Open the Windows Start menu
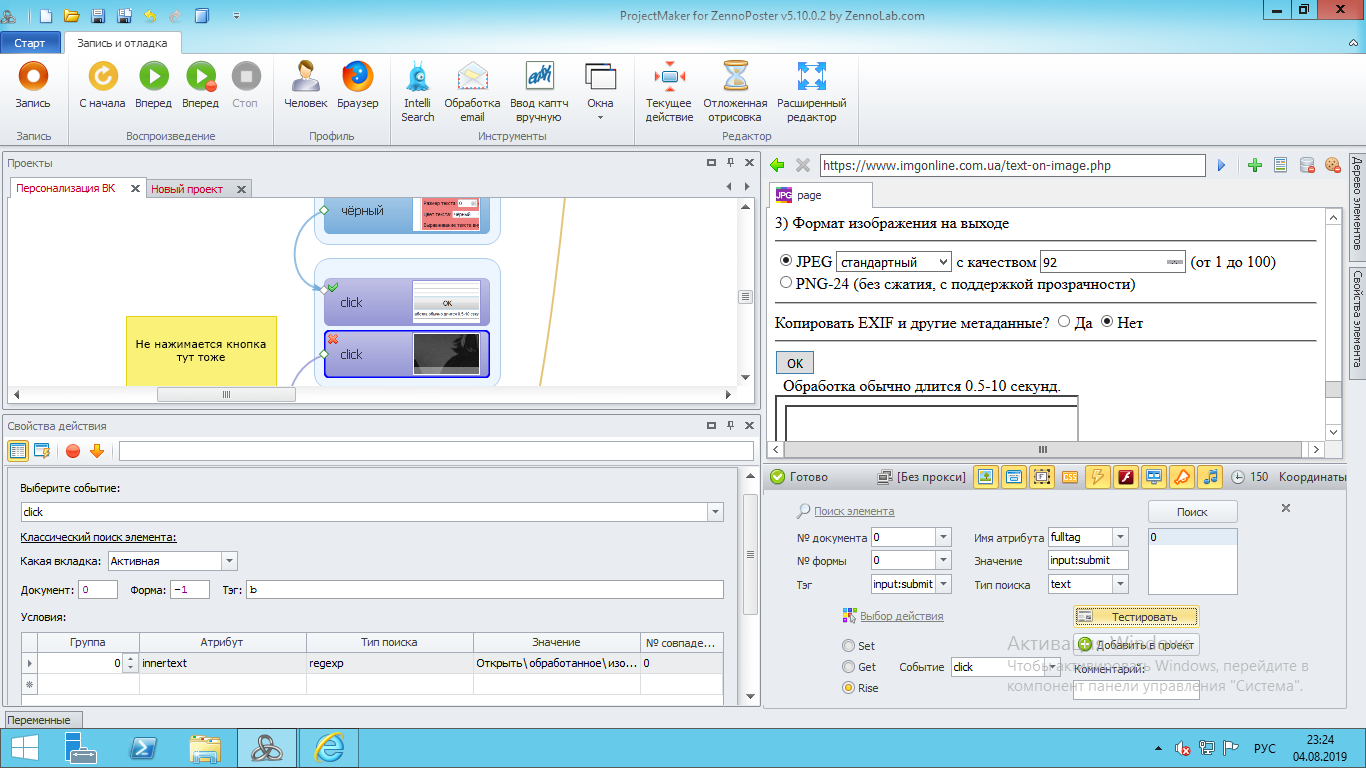The width and height of the screenshot is (1366, 768). pyautogui.click(x=24, y=748)
